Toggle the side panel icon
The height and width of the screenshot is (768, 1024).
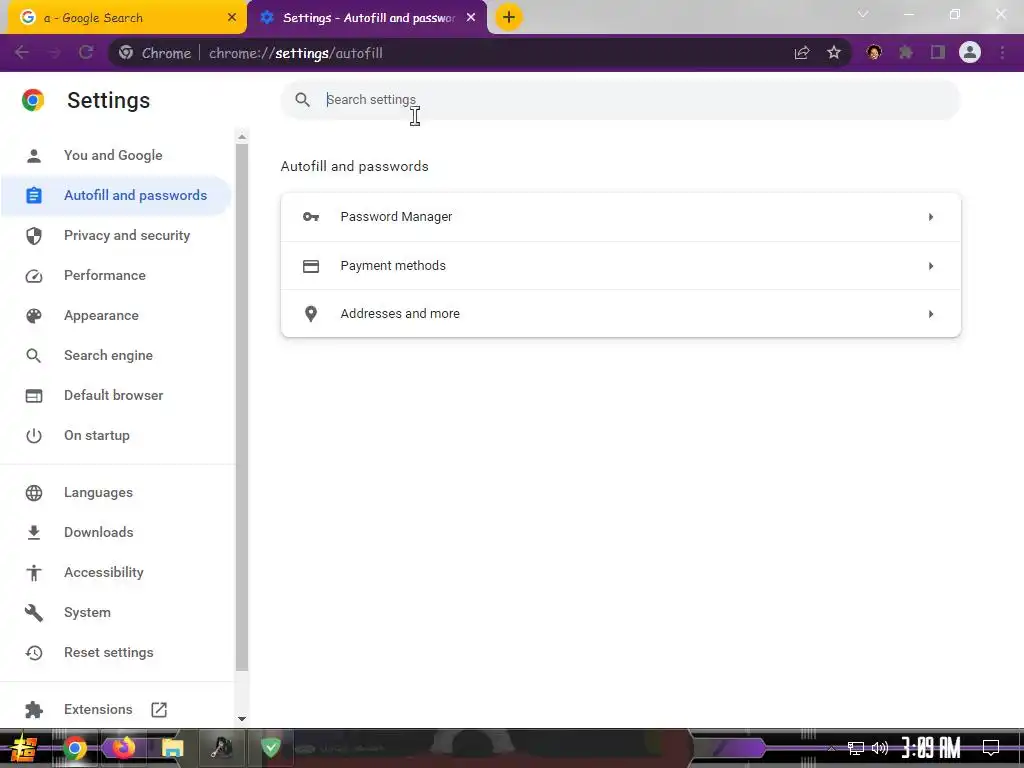[938, 53]
